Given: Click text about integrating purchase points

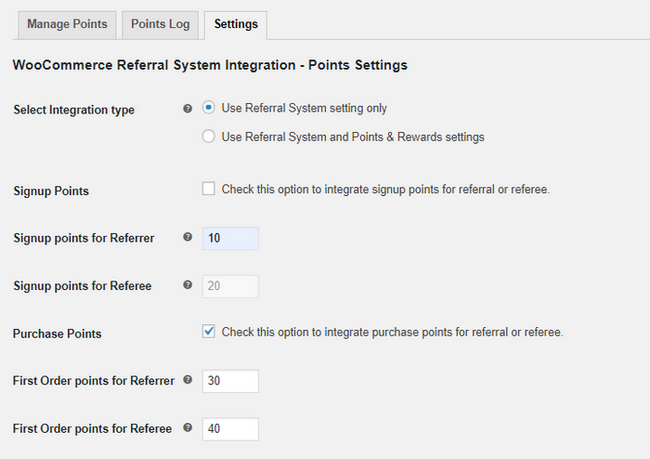Looking at the screenshot, I should click(392, 332).
